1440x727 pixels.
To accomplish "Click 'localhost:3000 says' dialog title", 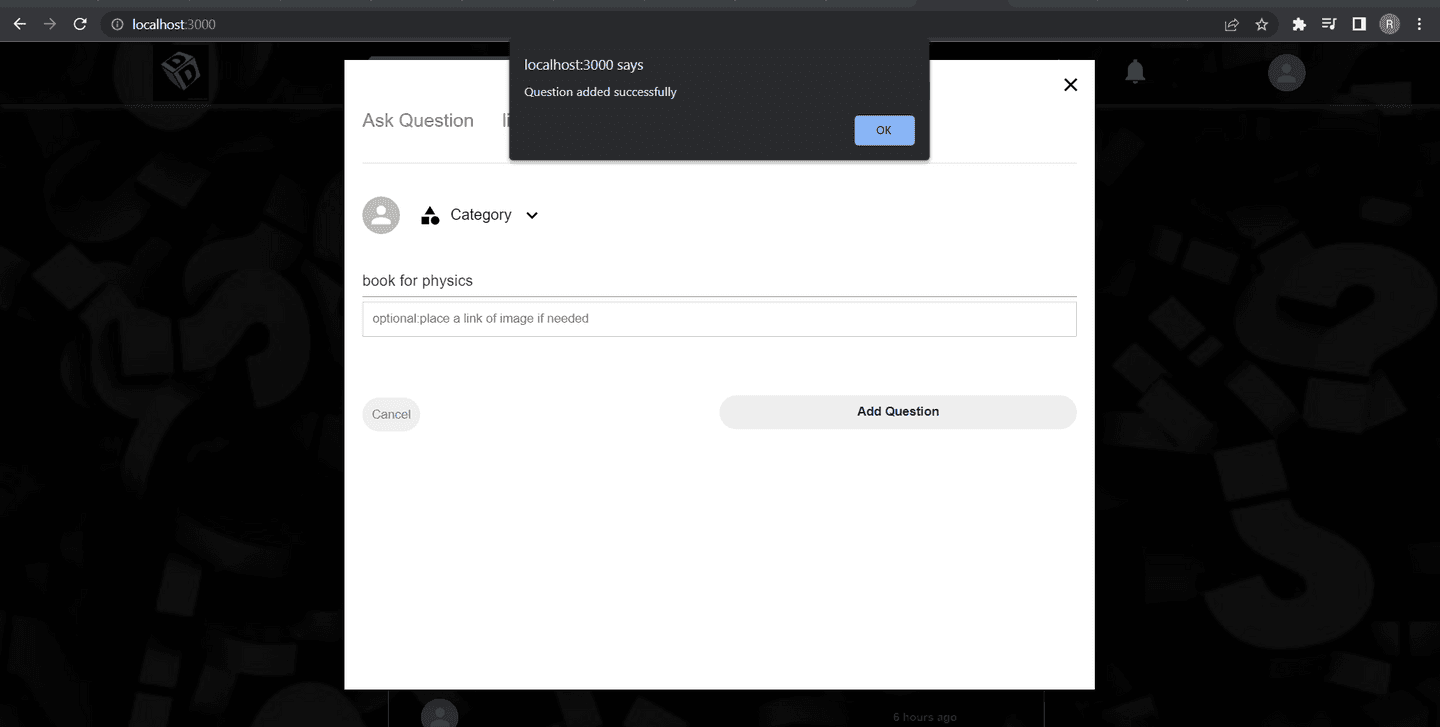I will (x=584, y=65).
